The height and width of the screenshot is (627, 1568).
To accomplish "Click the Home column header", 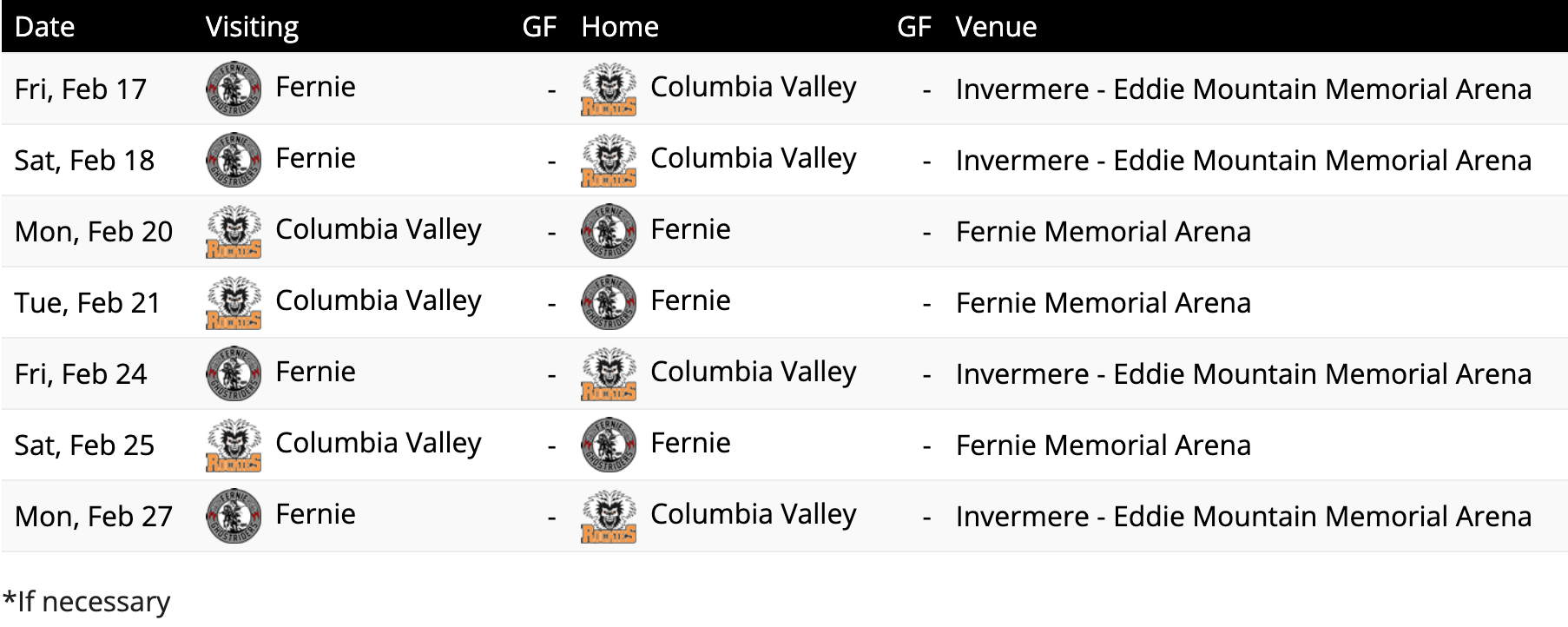I will click(620, 27).
